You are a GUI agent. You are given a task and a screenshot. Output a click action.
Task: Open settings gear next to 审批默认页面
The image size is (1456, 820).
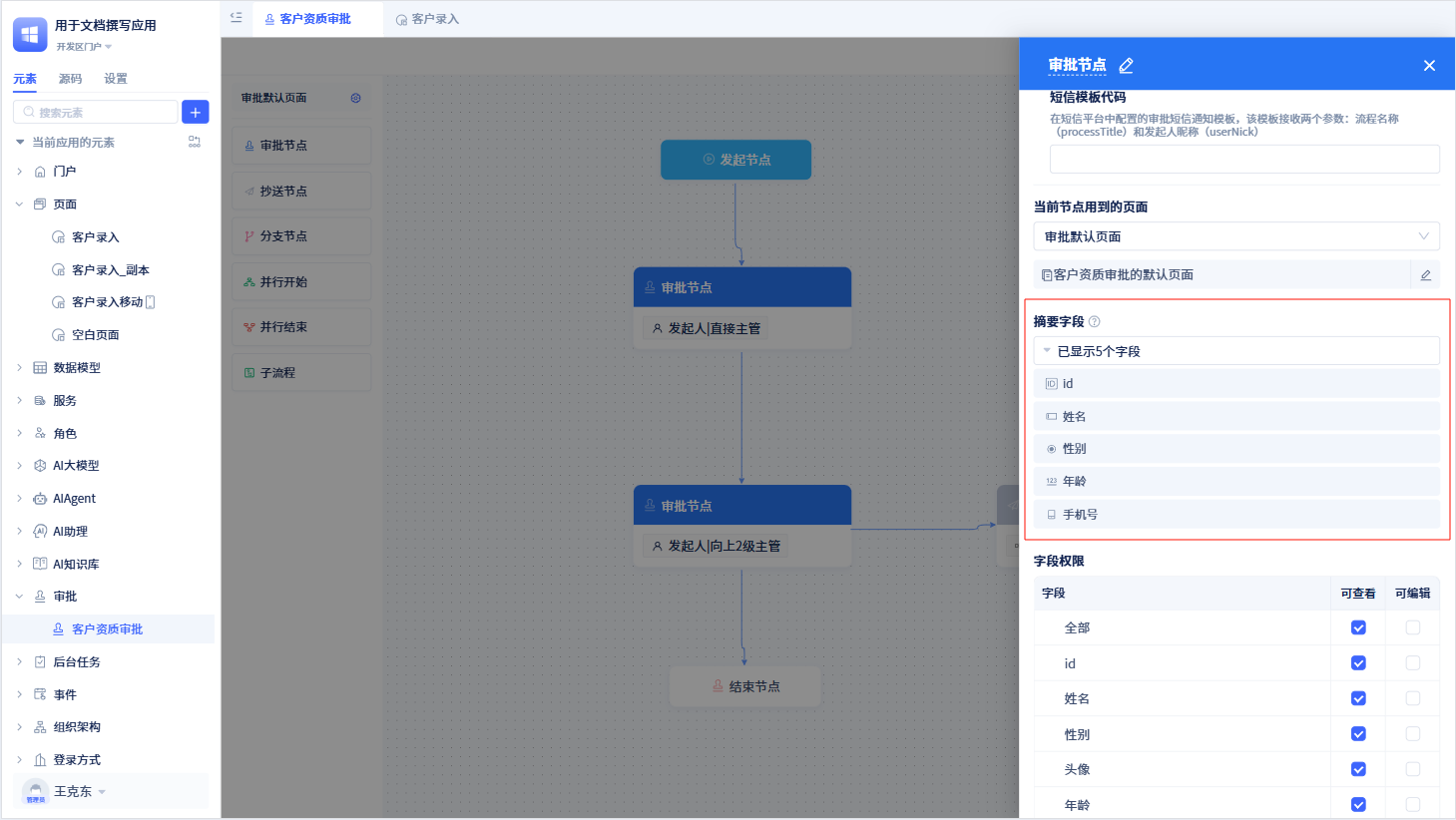355,98
